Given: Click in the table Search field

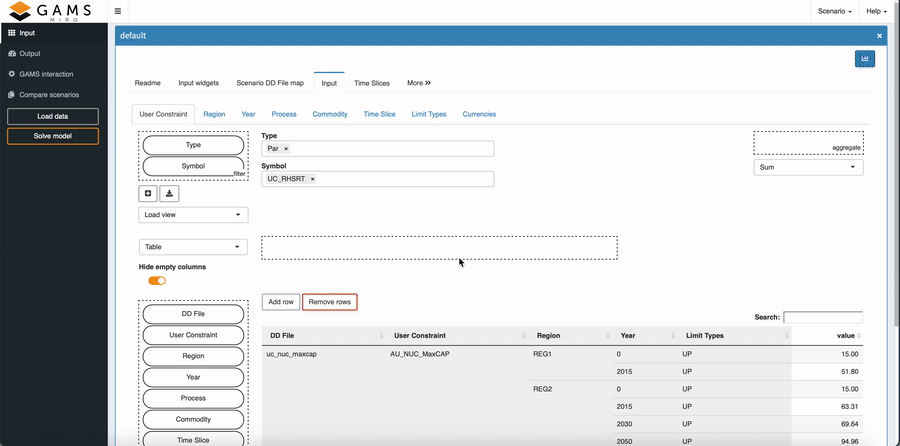Looking at the screenshot, I should 822,317.
